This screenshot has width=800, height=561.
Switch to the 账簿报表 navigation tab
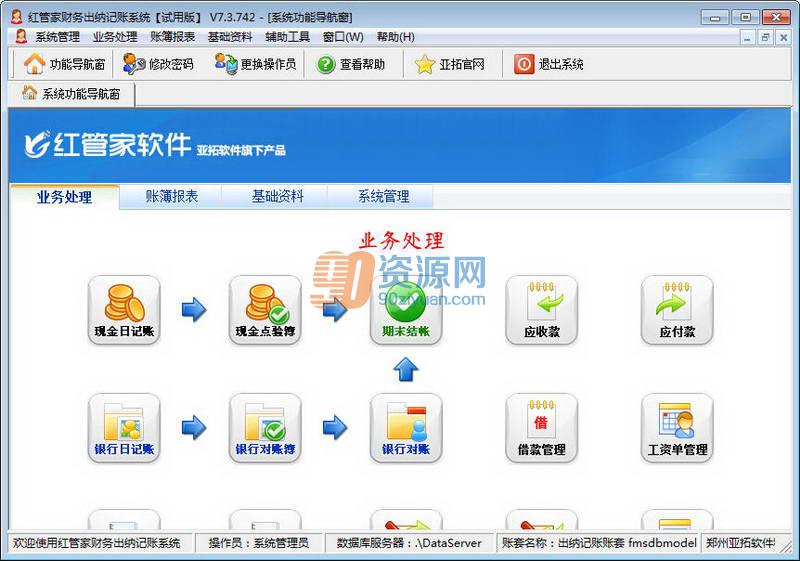[171, 197]
